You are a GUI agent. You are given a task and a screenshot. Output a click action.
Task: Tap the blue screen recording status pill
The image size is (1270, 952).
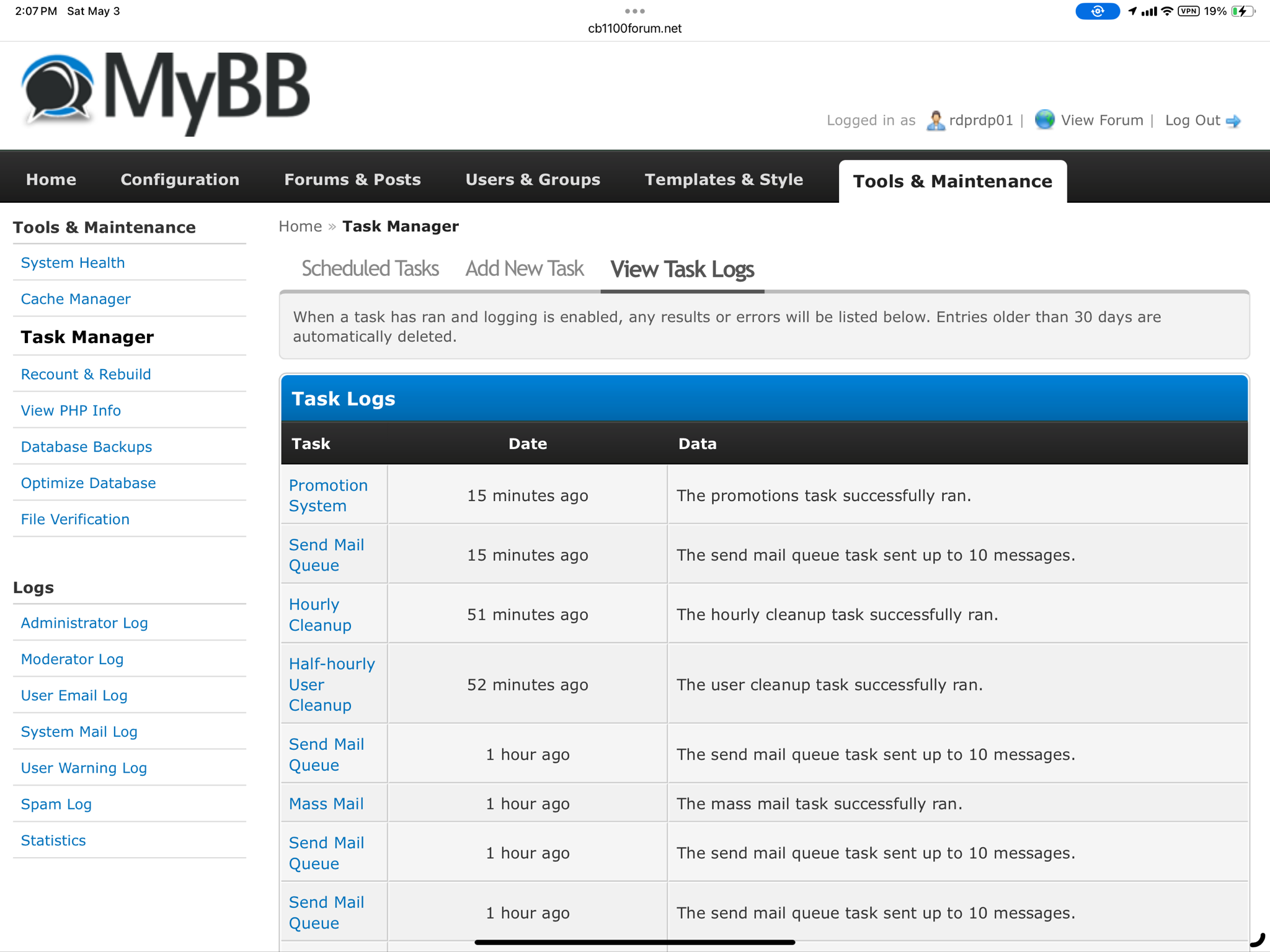click(1098, 11)
